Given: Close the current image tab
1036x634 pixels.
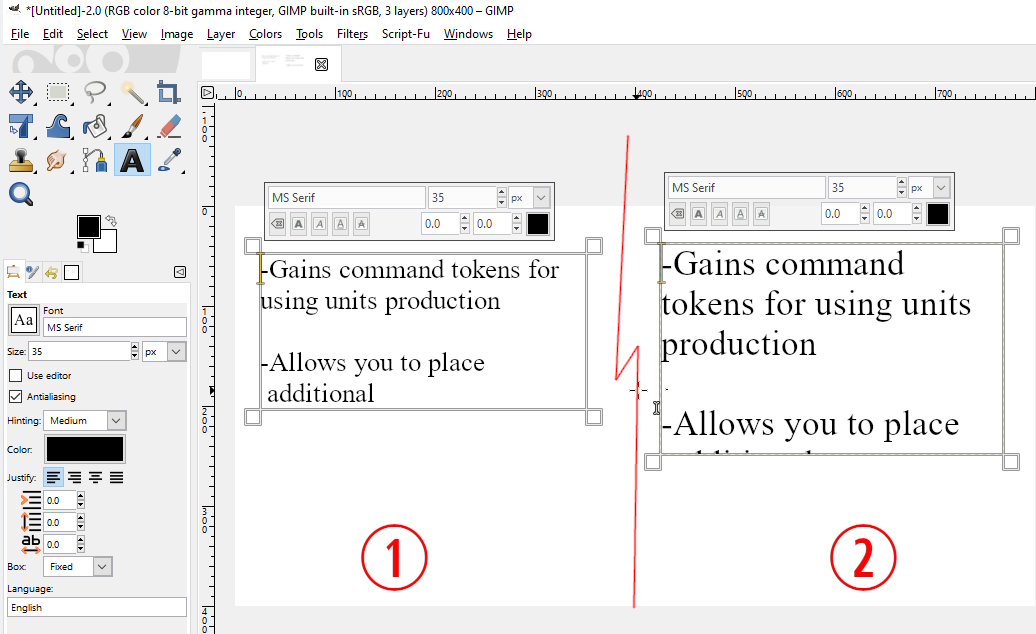Looking at the screenshot, I should point(321,64).
